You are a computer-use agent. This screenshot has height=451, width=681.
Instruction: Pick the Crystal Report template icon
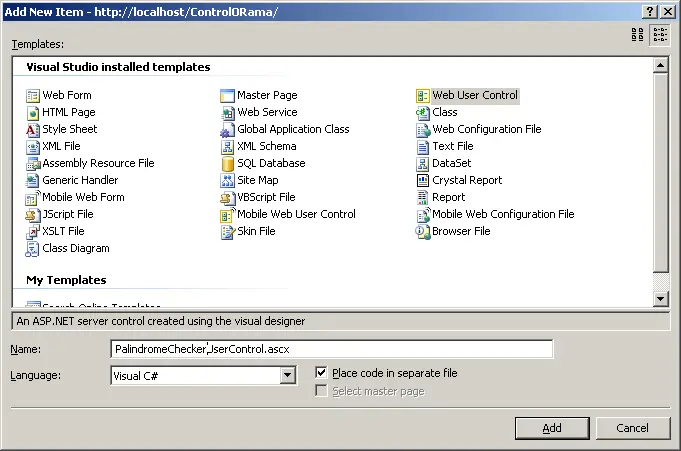click(x=423, y=180)
